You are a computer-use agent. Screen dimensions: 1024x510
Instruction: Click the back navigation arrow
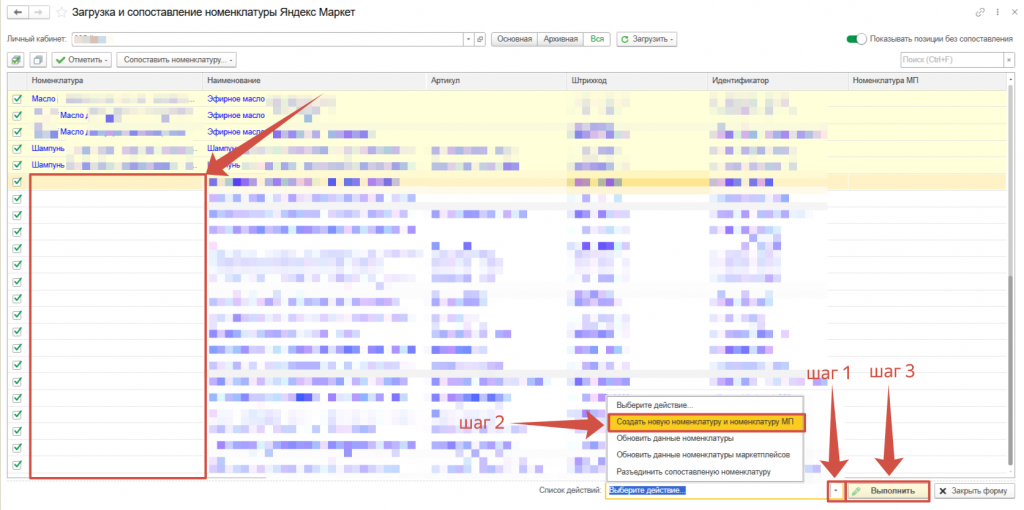click(x=17, y=12)
